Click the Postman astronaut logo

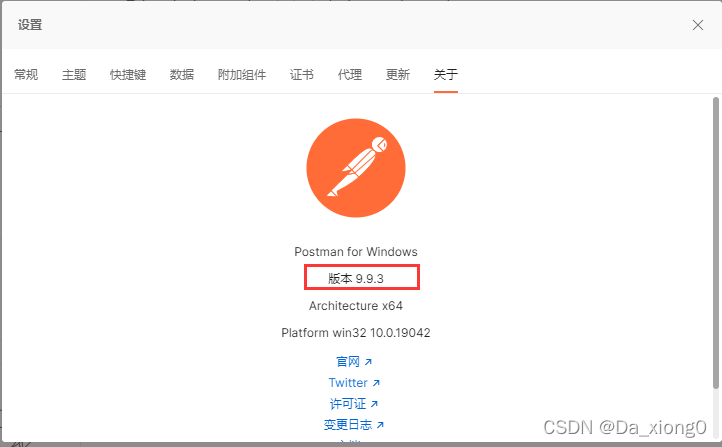click(x=356, y=168)
